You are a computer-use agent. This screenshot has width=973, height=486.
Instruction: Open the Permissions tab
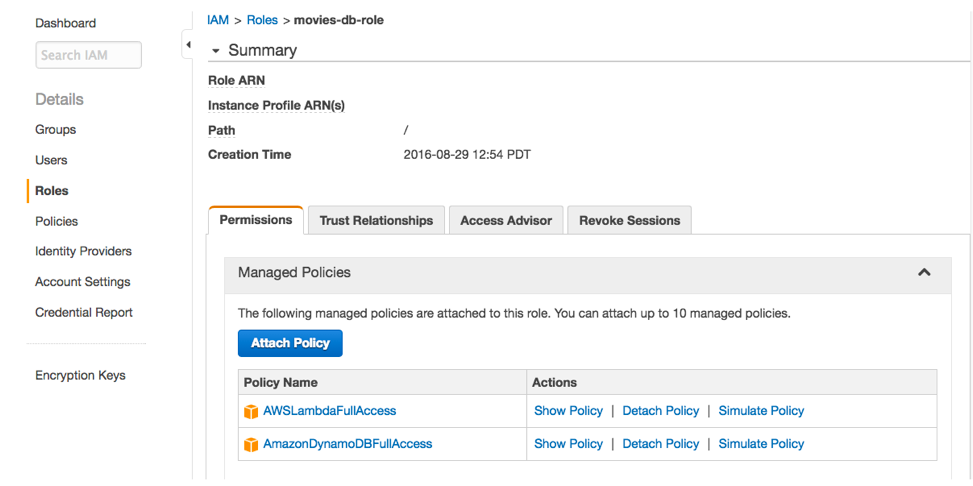tap(256, 220)
